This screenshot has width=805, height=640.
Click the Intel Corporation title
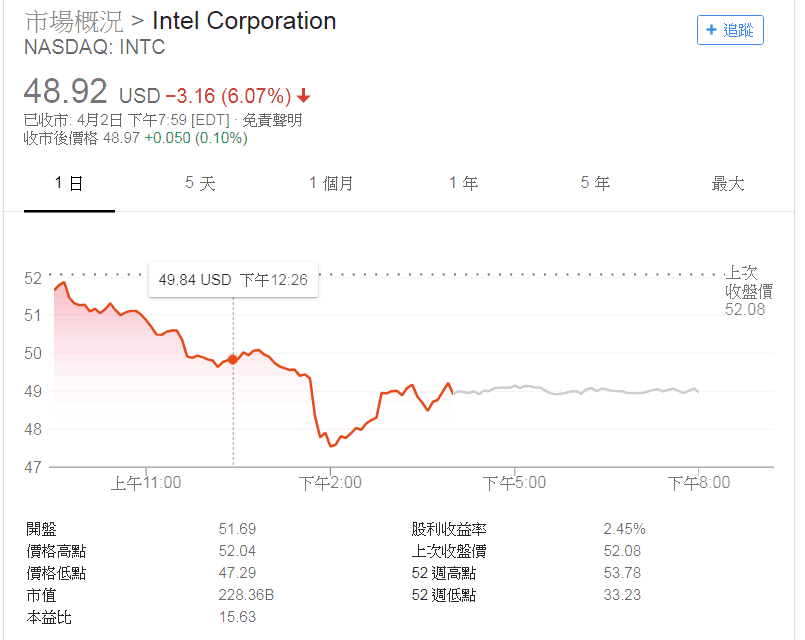[x=244, y=22]
